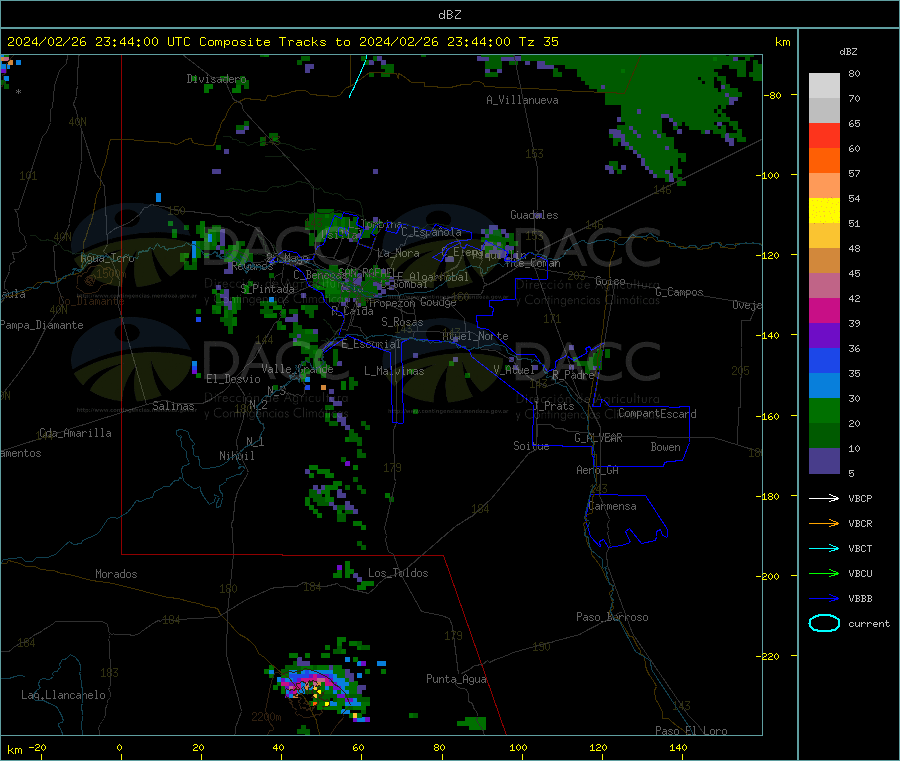Click the G_ALVEAR map label

tap(598, 438)
